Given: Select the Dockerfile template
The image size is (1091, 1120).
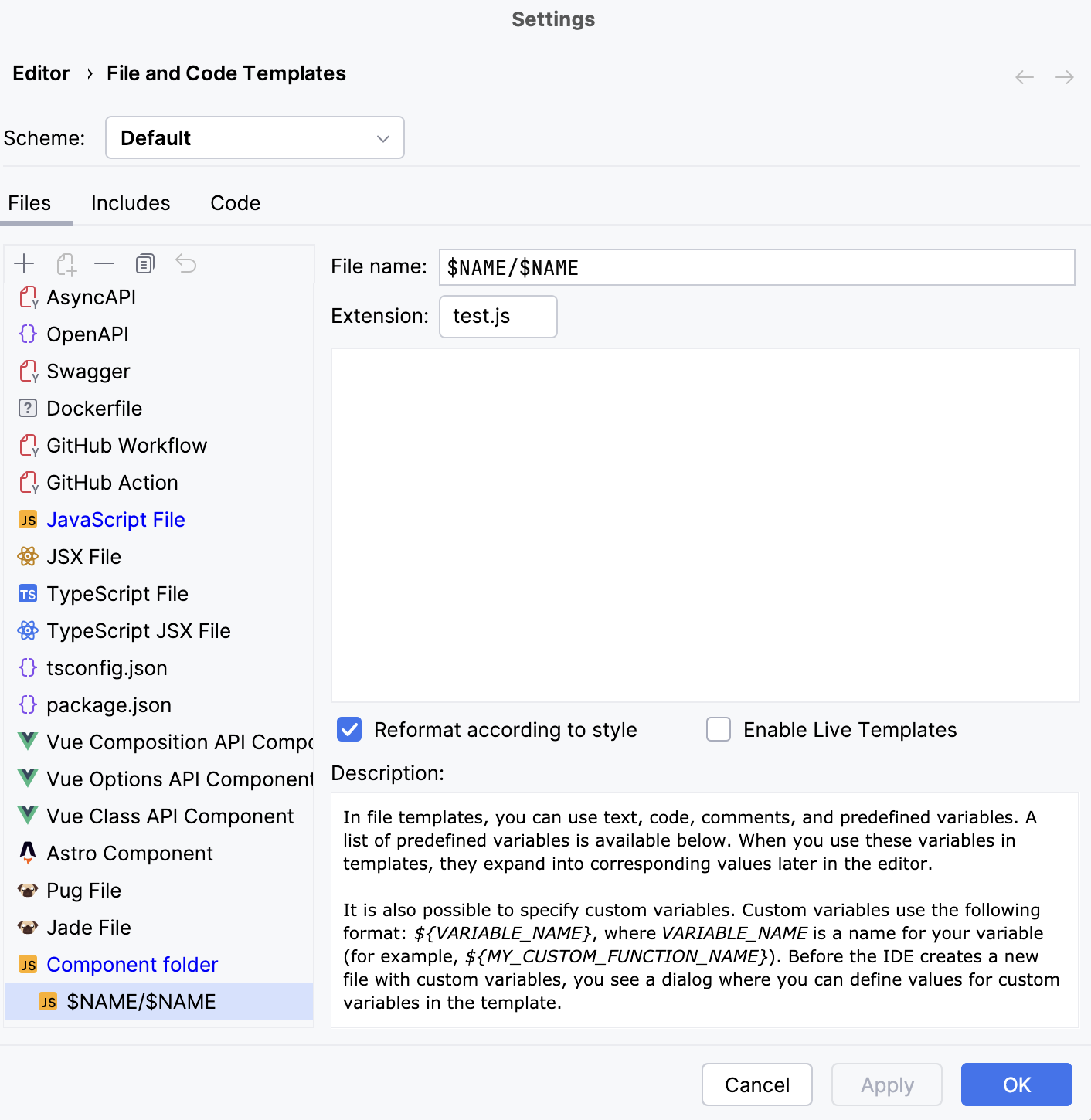Looking at the screenshot, I should click(x=94, y=408).
